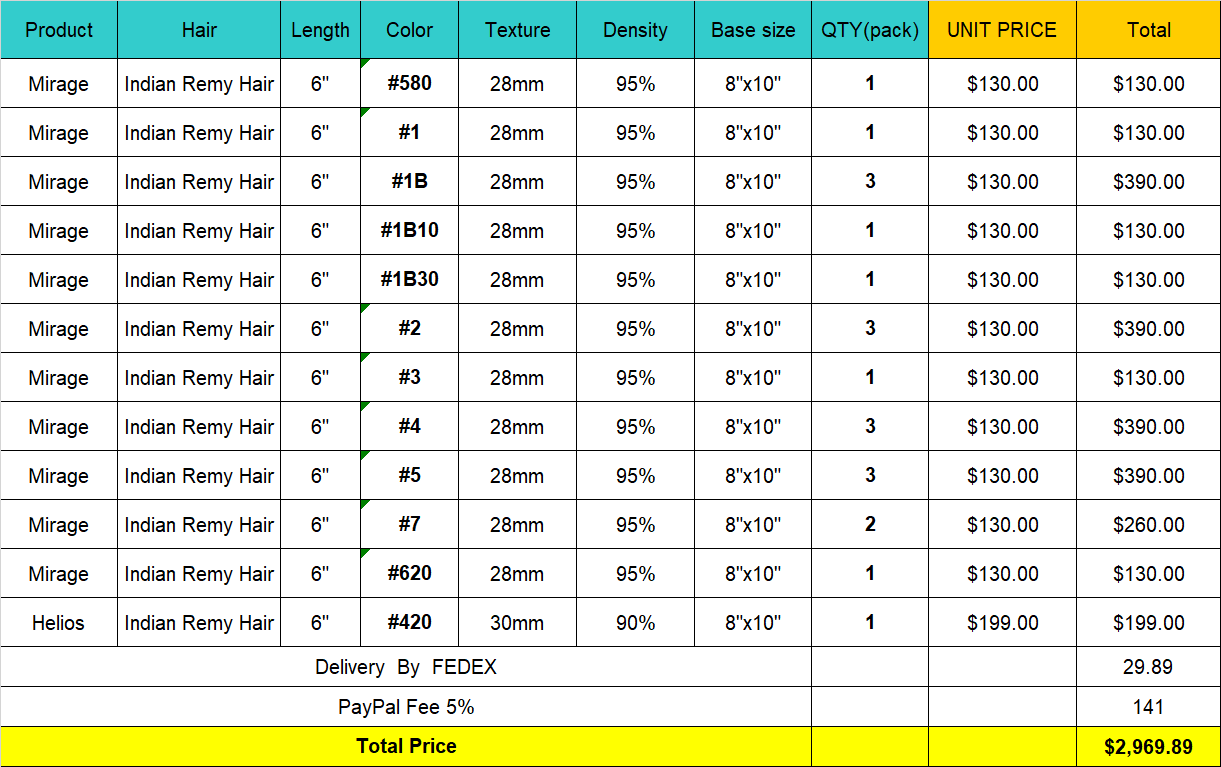Select the "PayPal Fee 5%" label cell
Image resolution: width=1221 pixels, height=767 pixels.
[x=406, y=707]
